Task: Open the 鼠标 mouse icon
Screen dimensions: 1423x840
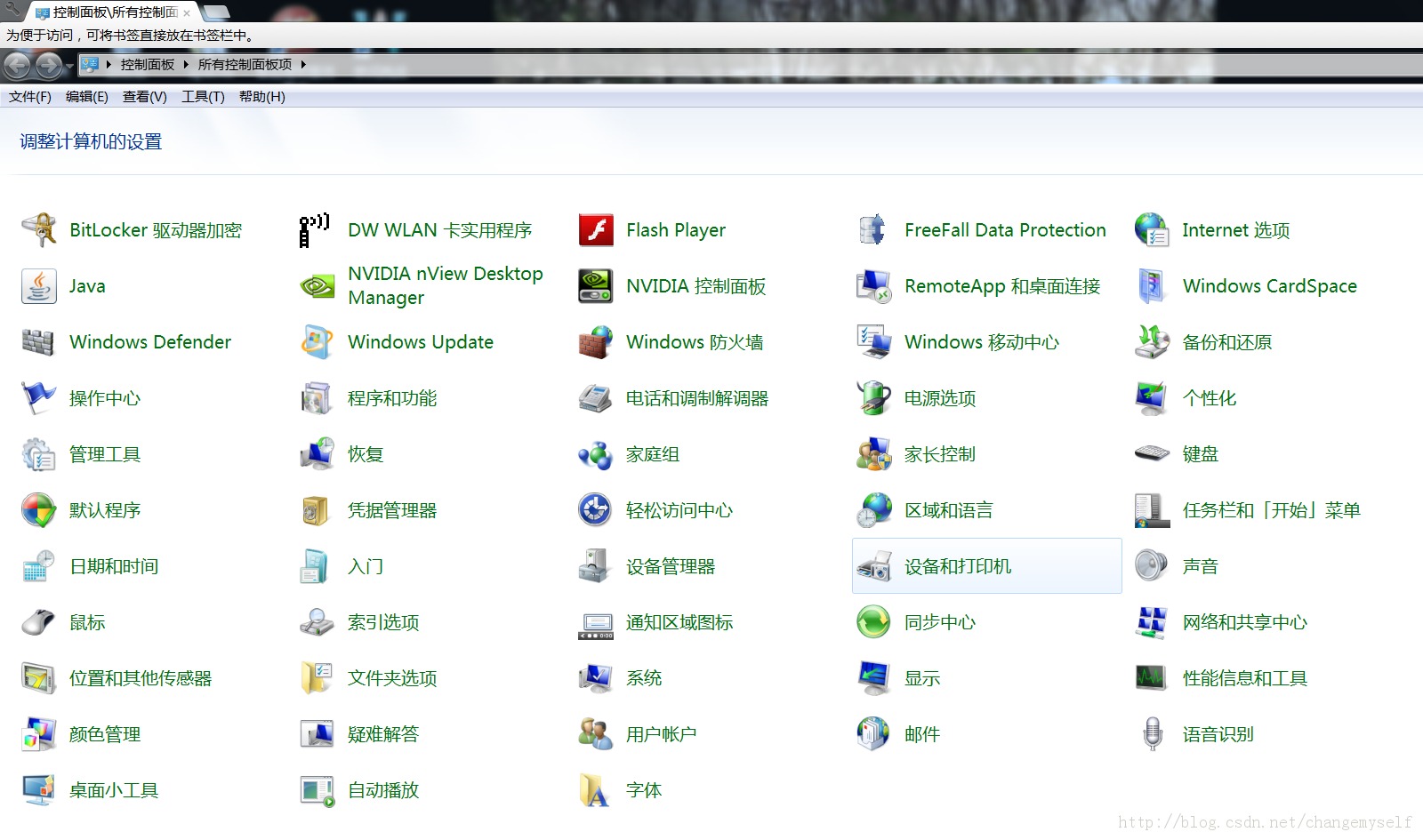Action: point(38,622)
